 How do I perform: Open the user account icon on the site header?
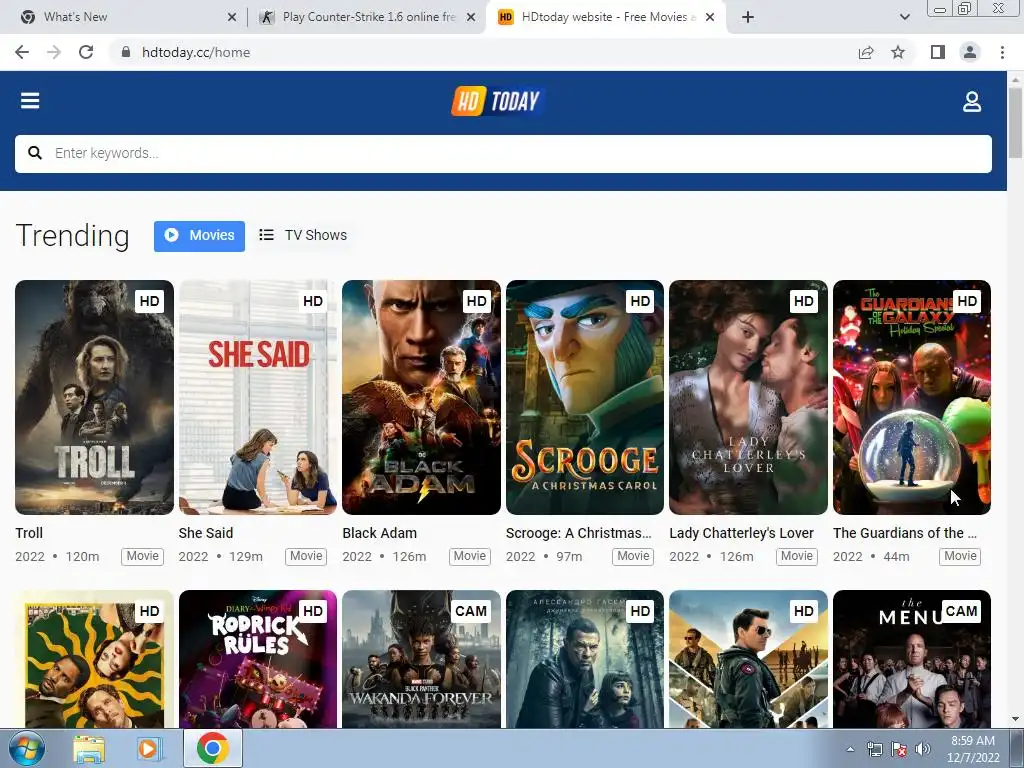(x=972, y=101)
